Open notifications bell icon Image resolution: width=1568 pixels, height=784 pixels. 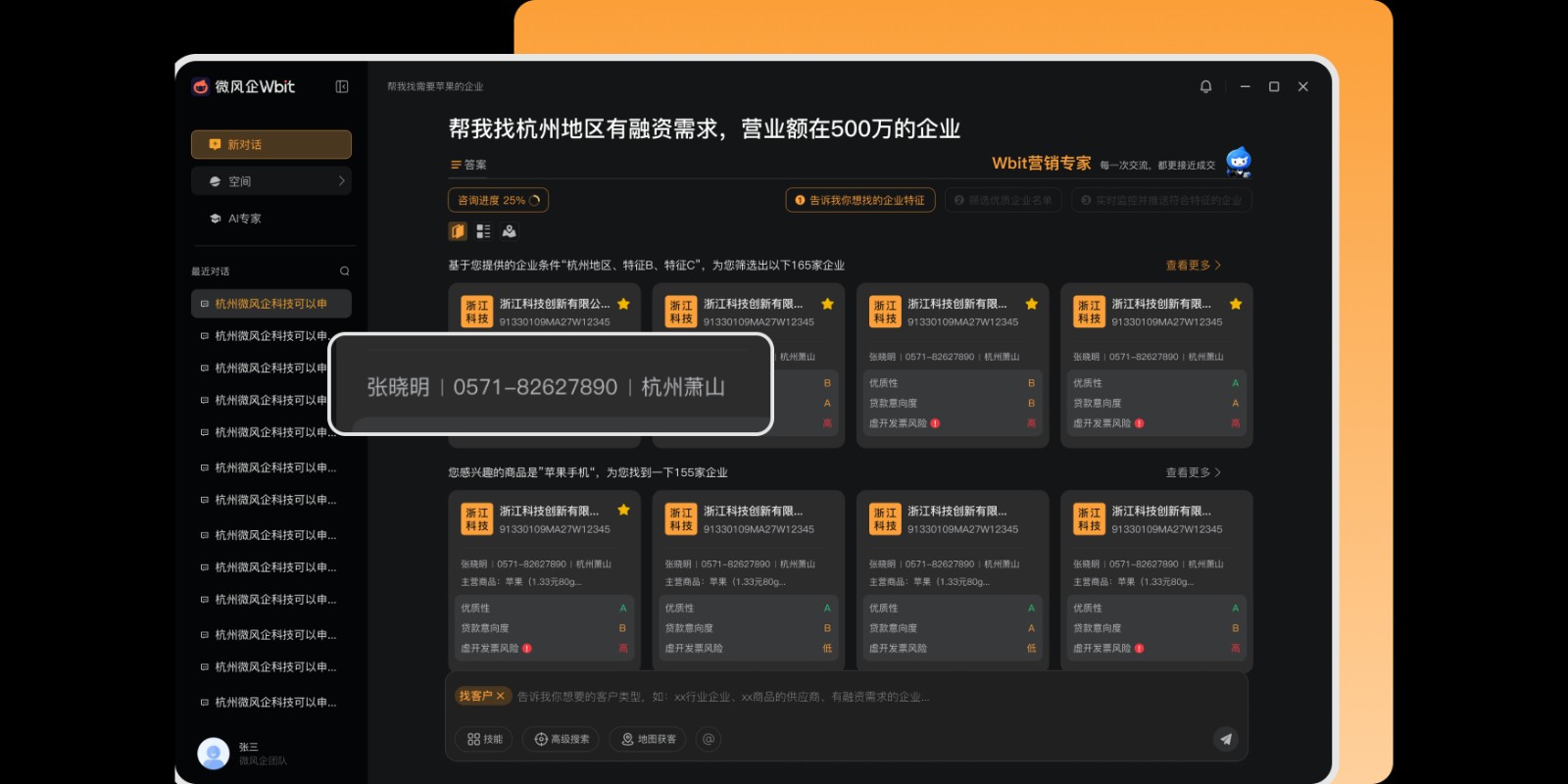tap(1205, 87)
